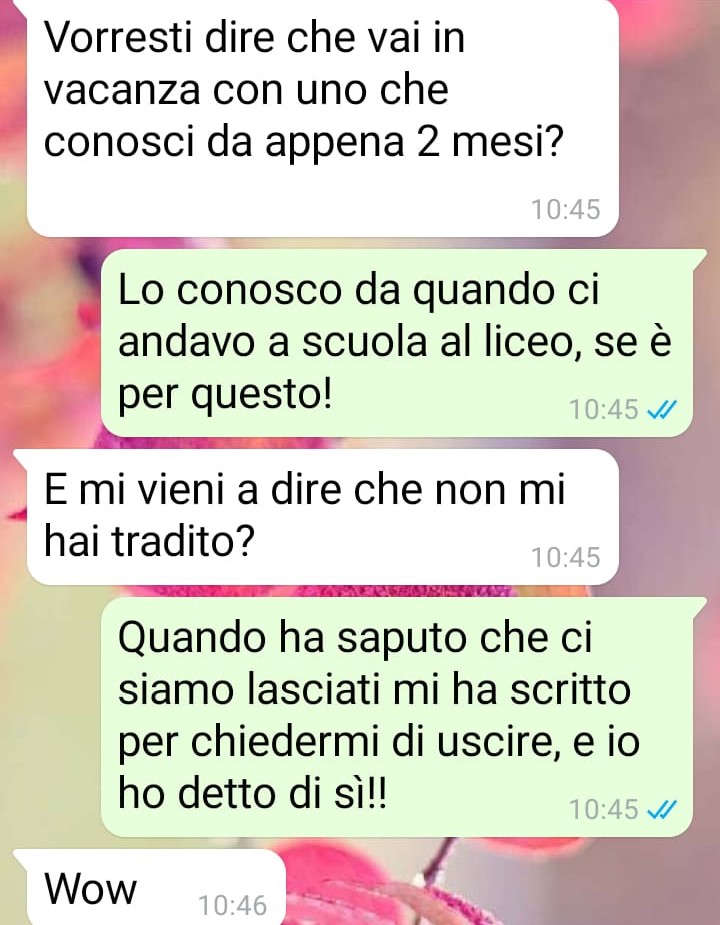Click the word "lasciati" in the green message
Viewport: 720px width, 925px height.
point(313,688)
